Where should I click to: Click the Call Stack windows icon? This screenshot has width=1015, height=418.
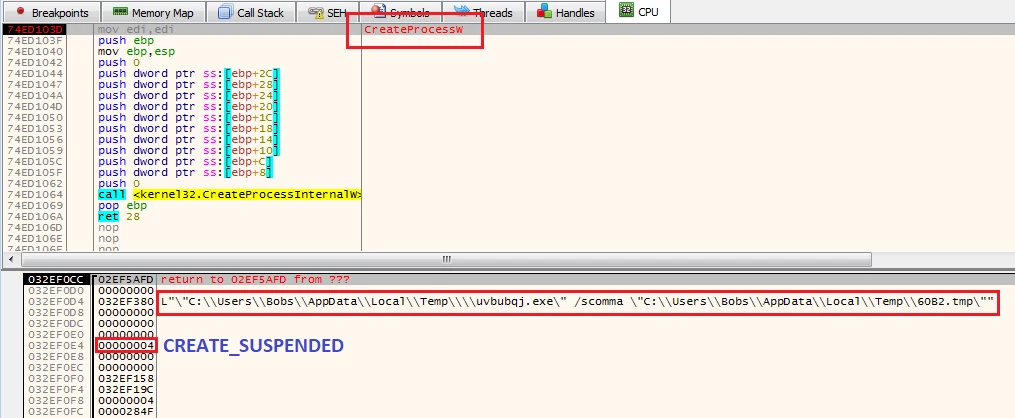pos(225,12)
